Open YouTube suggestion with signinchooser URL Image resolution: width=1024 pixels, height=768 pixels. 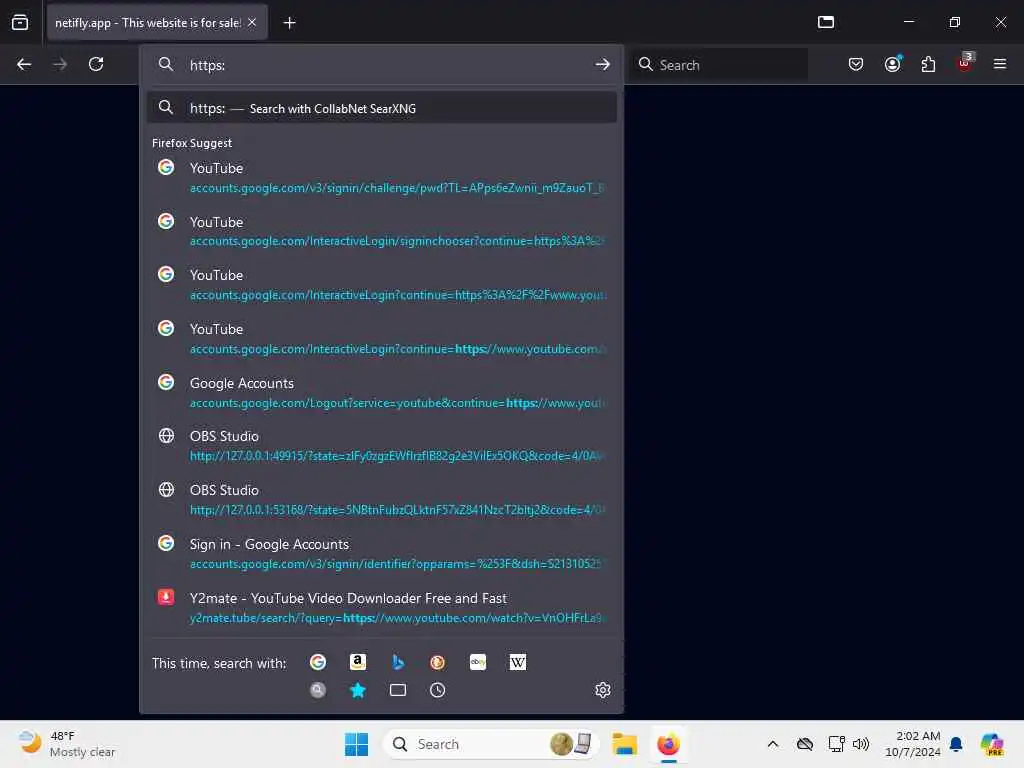tap(382, 231)
